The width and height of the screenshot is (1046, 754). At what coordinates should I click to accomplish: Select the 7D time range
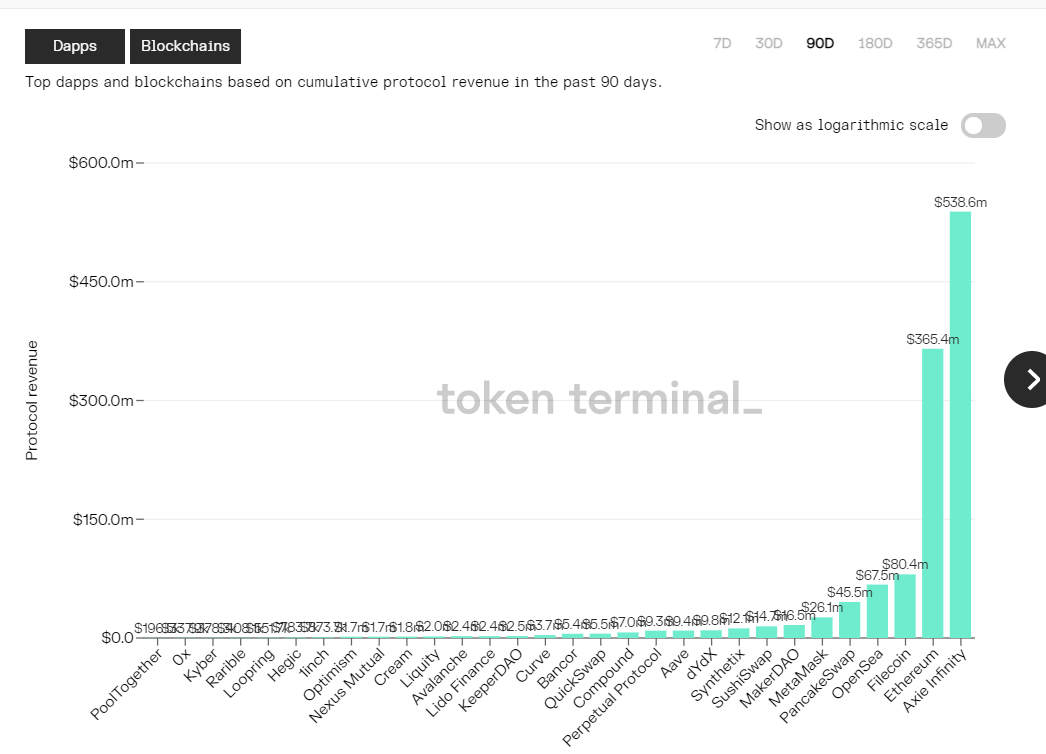click(722, 43)
